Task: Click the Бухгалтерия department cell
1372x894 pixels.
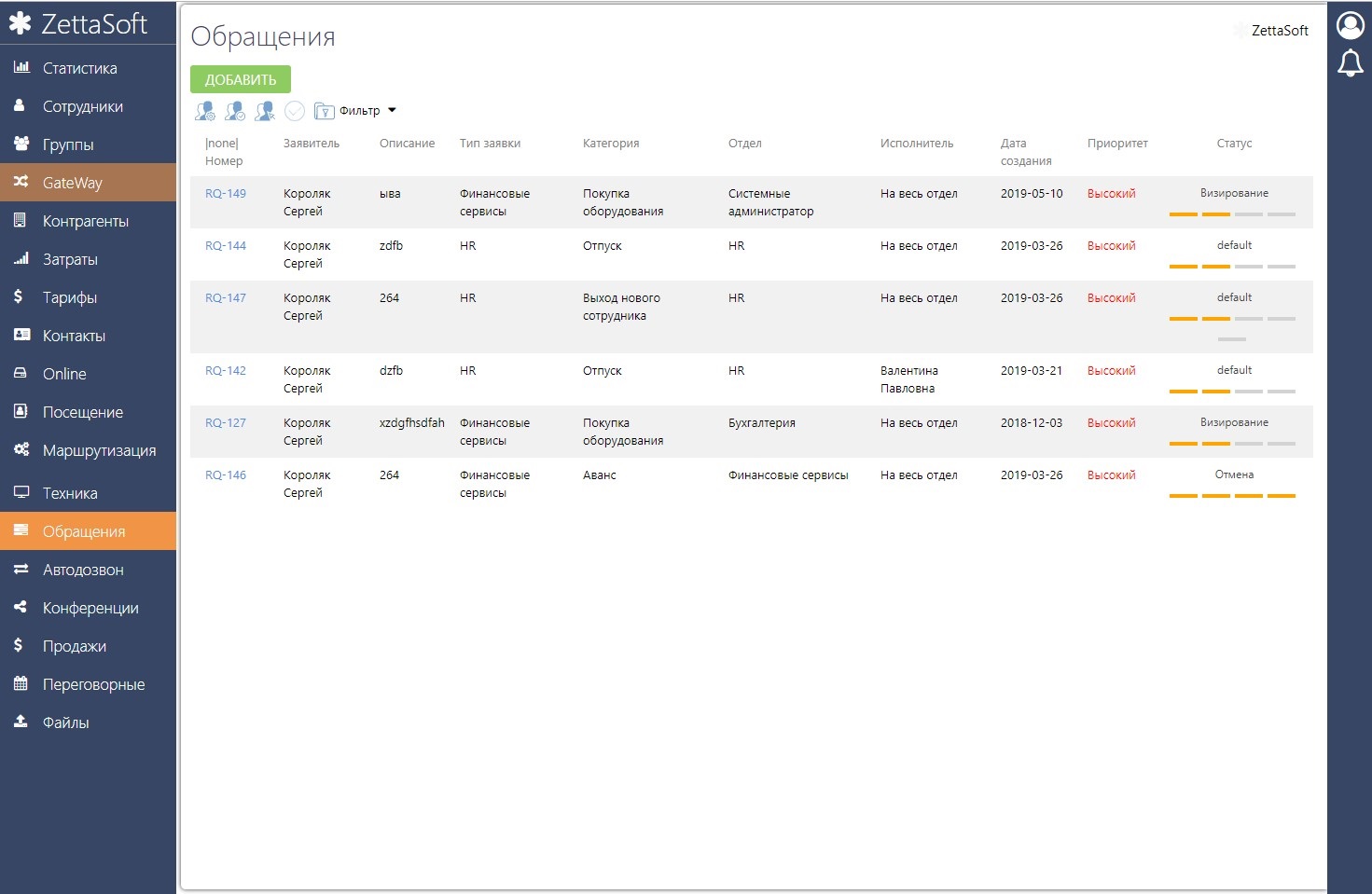Action: (762, 423)
